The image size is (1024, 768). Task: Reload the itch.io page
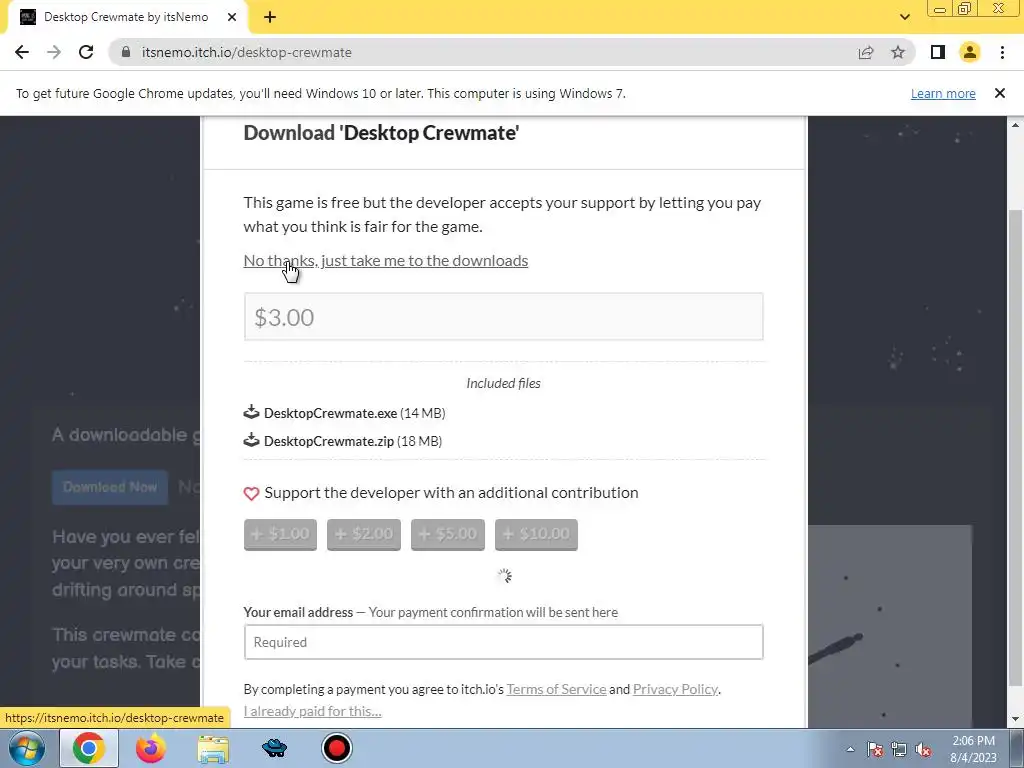pos(86,52)
